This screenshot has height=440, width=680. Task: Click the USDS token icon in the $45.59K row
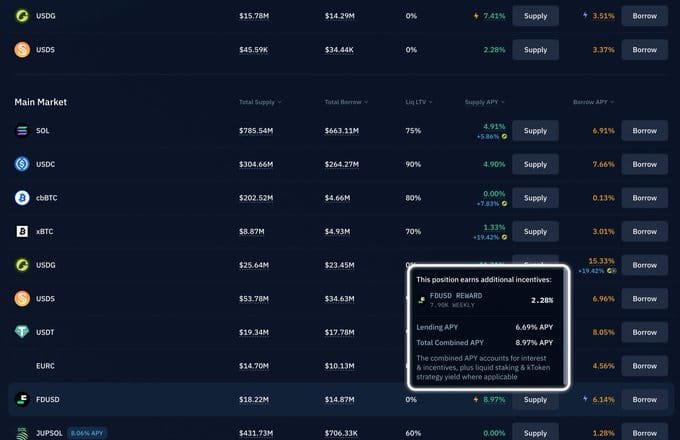(x=22, y=50)
